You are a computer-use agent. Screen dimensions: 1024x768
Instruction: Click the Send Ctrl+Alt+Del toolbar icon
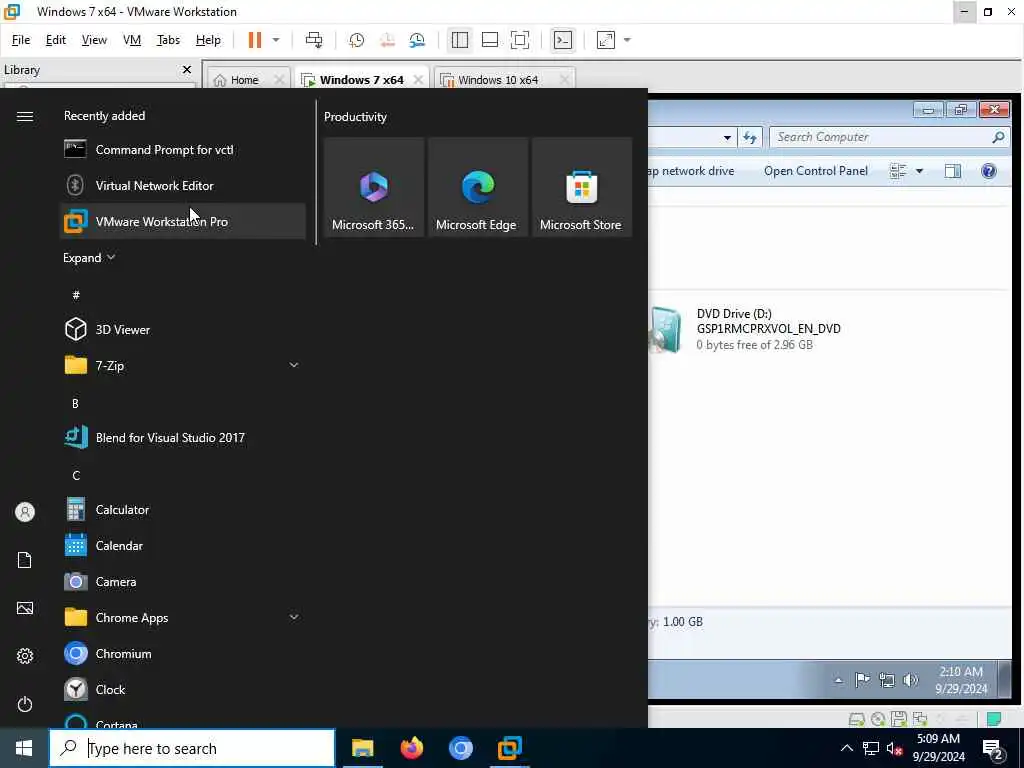click(x=314, y=40)
